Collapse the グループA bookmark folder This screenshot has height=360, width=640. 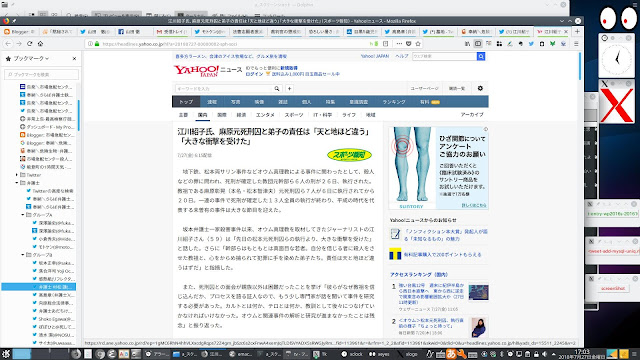(x=23, y=215)
